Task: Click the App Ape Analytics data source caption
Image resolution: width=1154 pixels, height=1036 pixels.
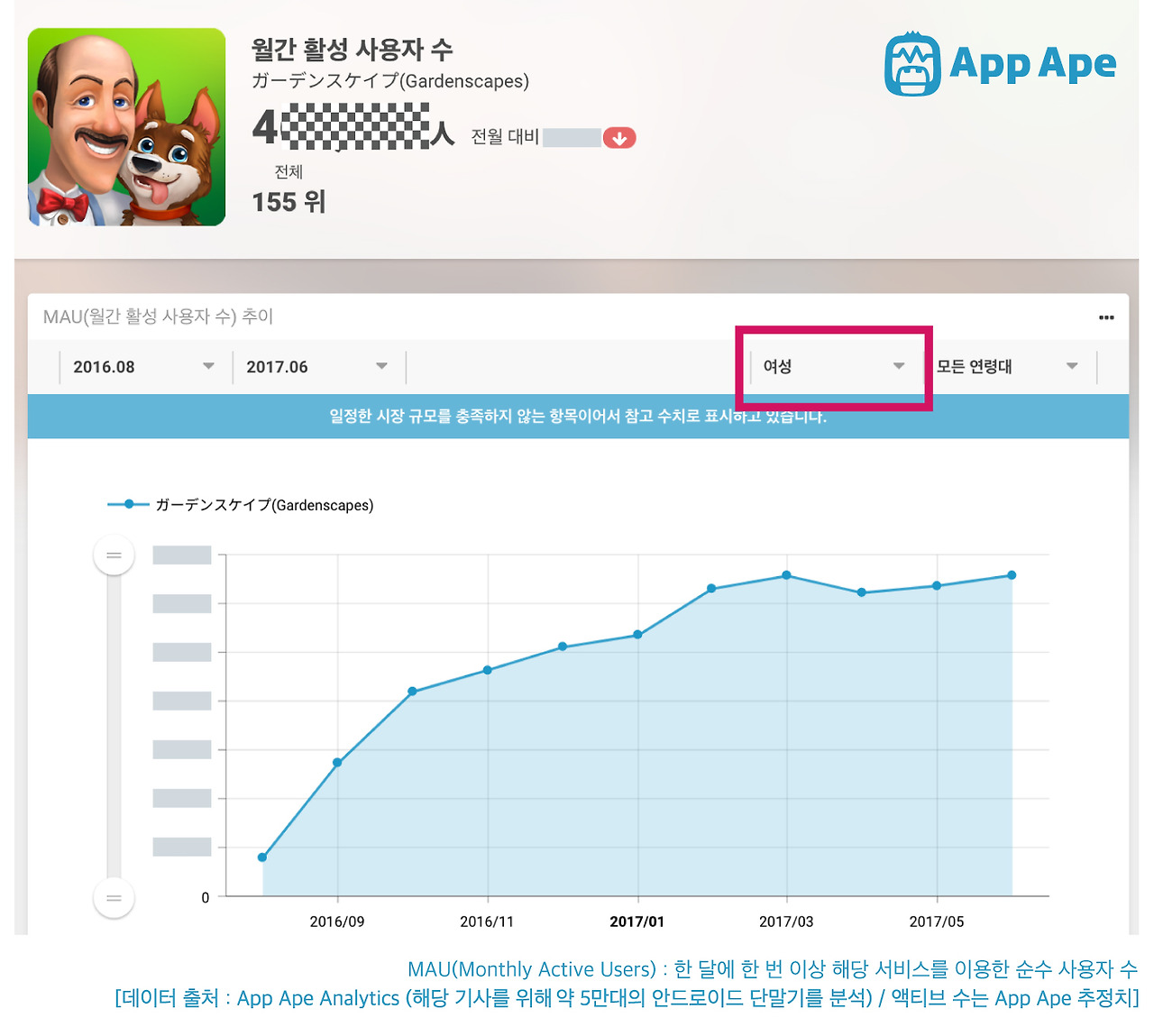Action: tap(627, 998)
